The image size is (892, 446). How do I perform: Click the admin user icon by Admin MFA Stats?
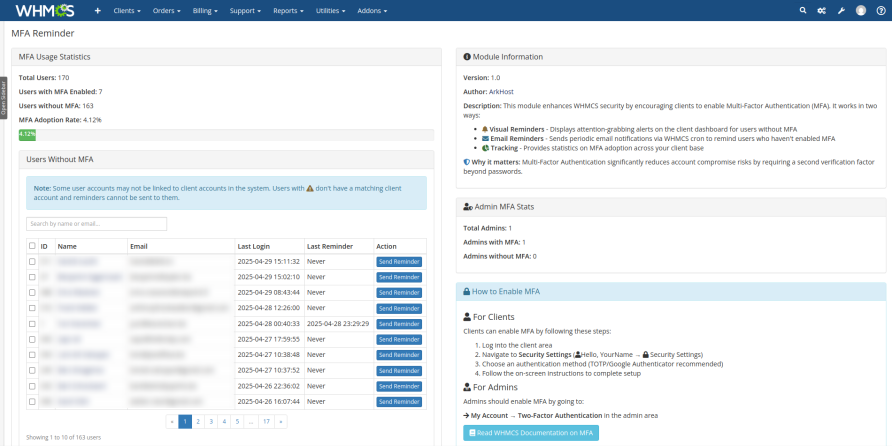[468, 207]
